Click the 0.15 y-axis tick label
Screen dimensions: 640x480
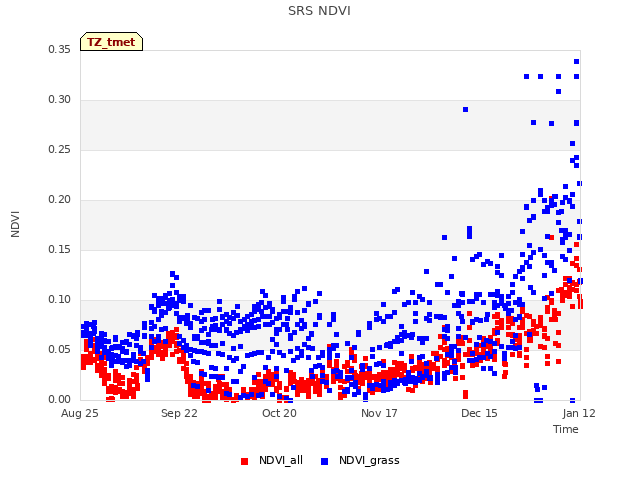pos(60,249)
